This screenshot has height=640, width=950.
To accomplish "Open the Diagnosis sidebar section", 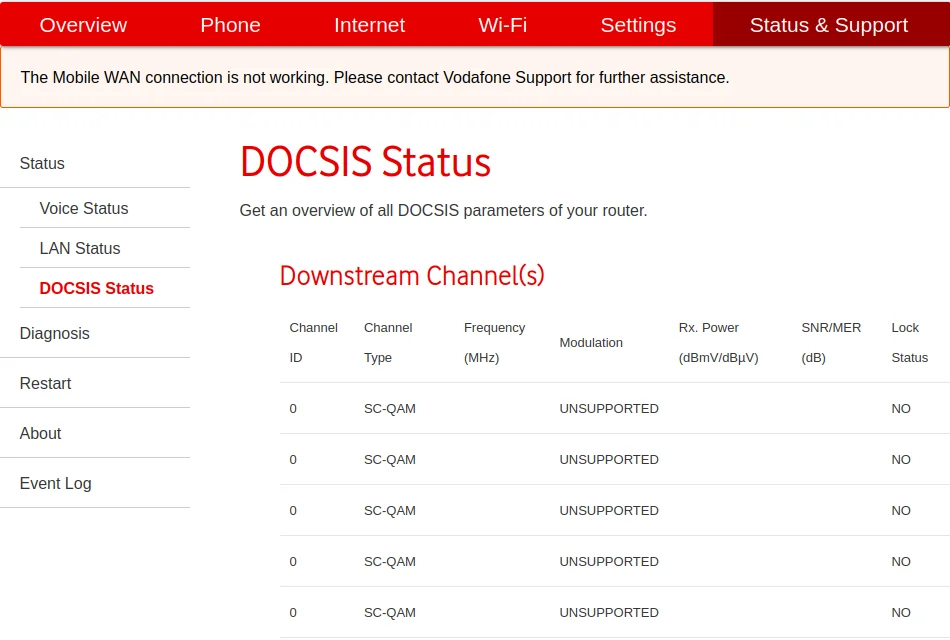I will point(55,333).
